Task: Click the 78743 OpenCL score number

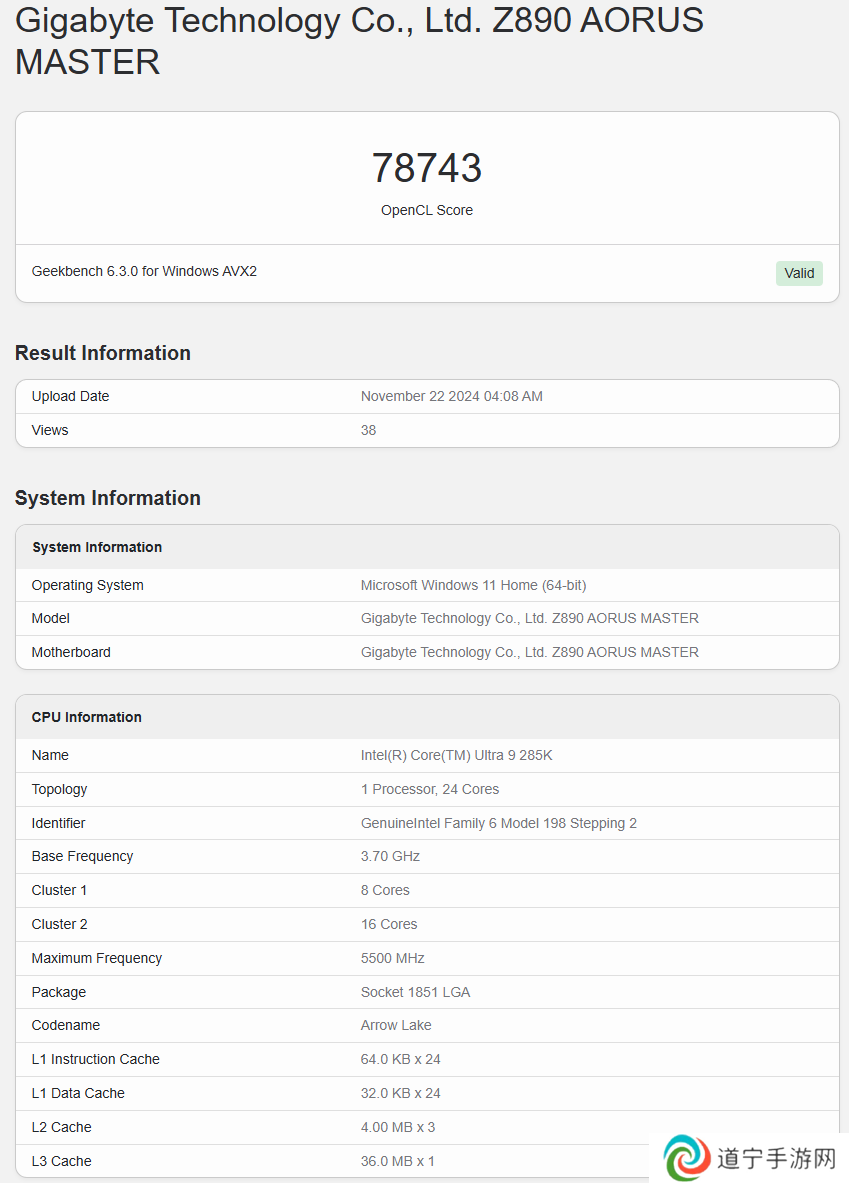Action: [x=426, y=167]
